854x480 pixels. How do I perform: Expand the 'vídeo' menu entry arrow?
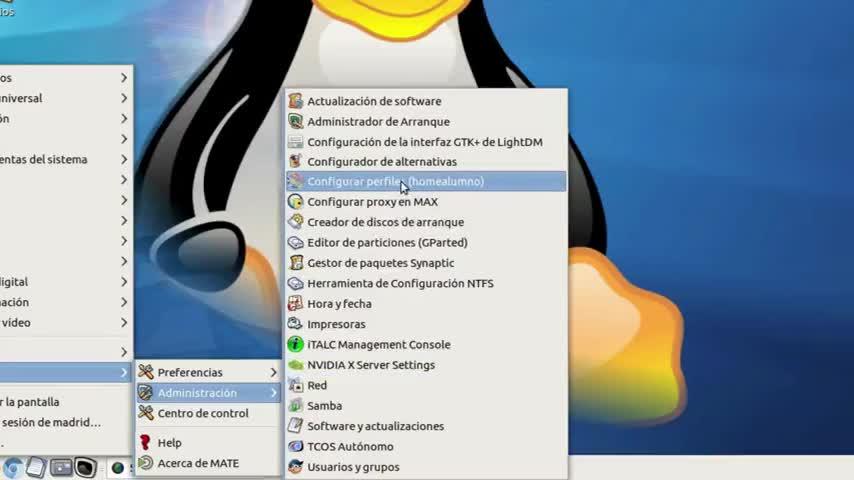tap(124, 323)
